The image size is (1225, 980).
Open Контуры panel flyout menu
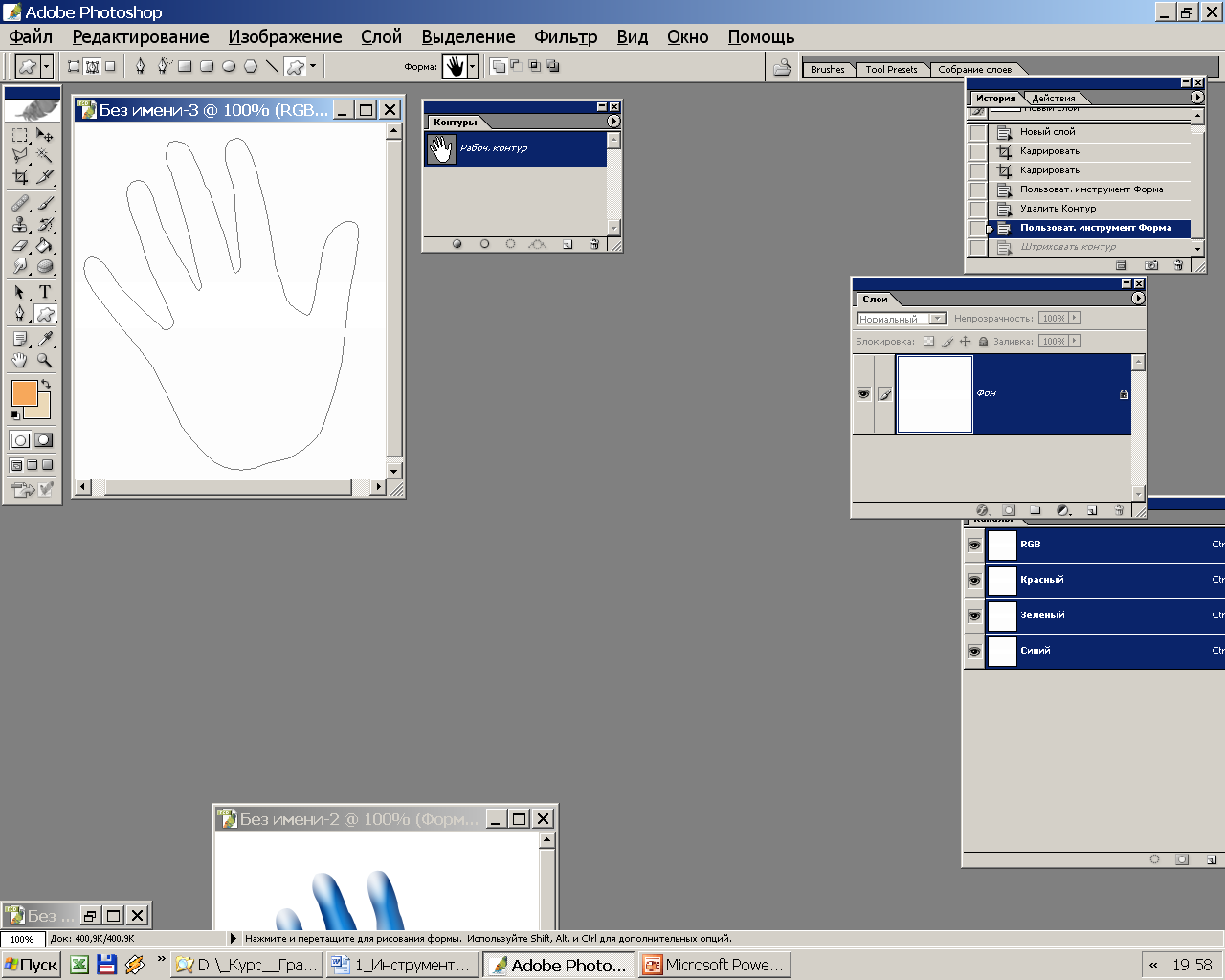click(613, 122)
